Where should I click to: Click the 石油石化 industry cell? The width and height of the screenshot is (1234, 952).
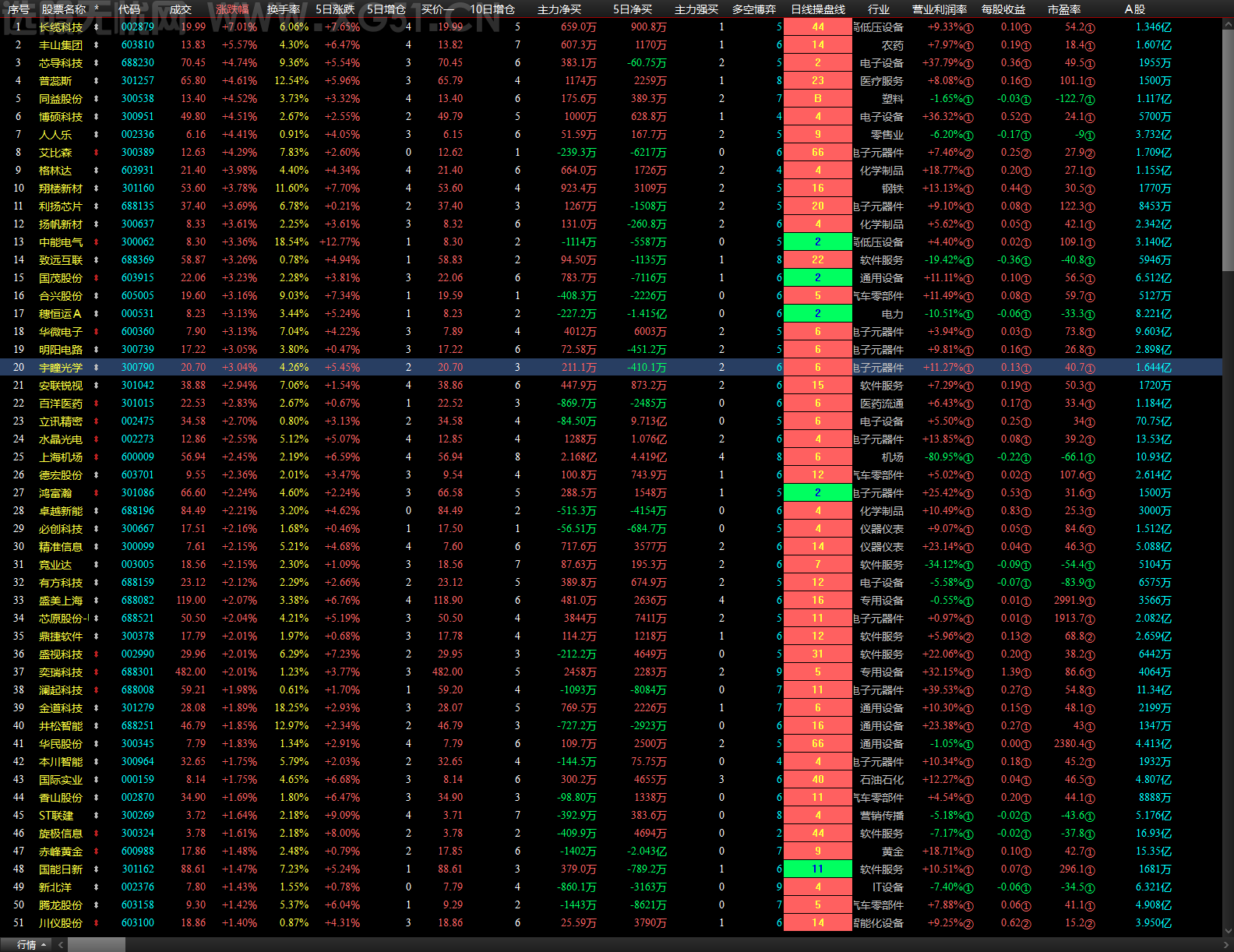coord(882,780)
